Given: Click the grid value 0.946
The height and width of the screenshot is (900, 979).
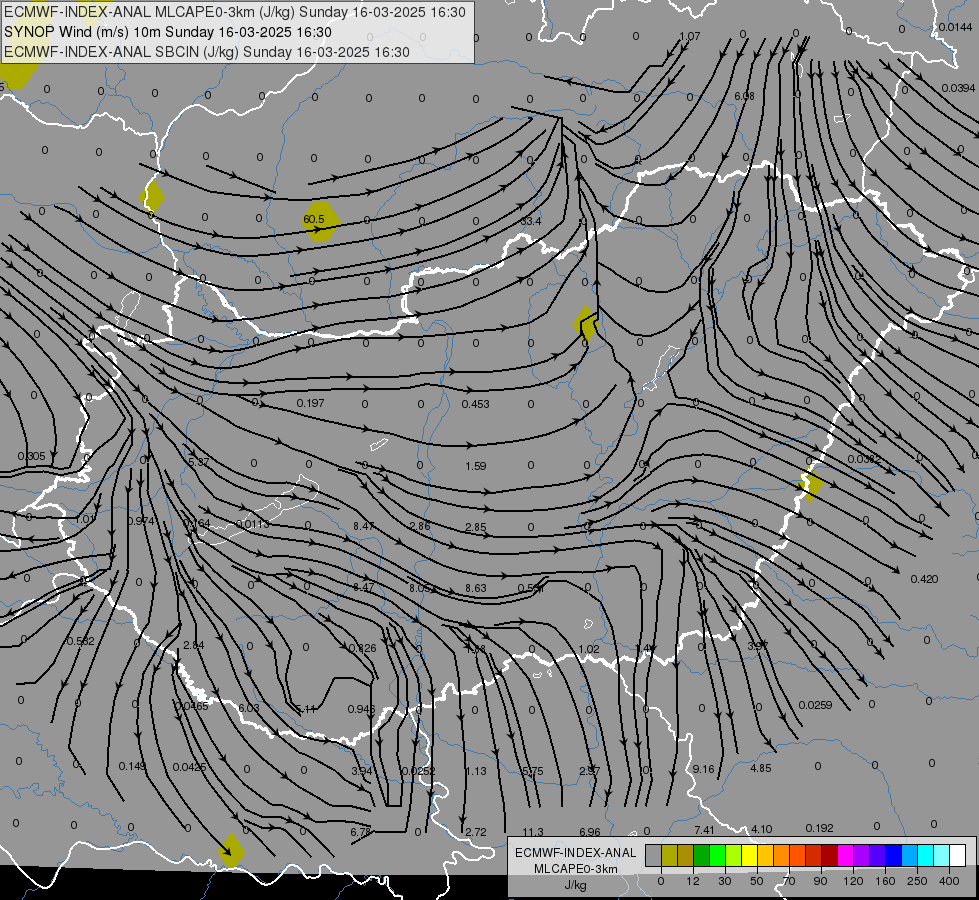Looking at the screenshot, I should tap(361, 709).
